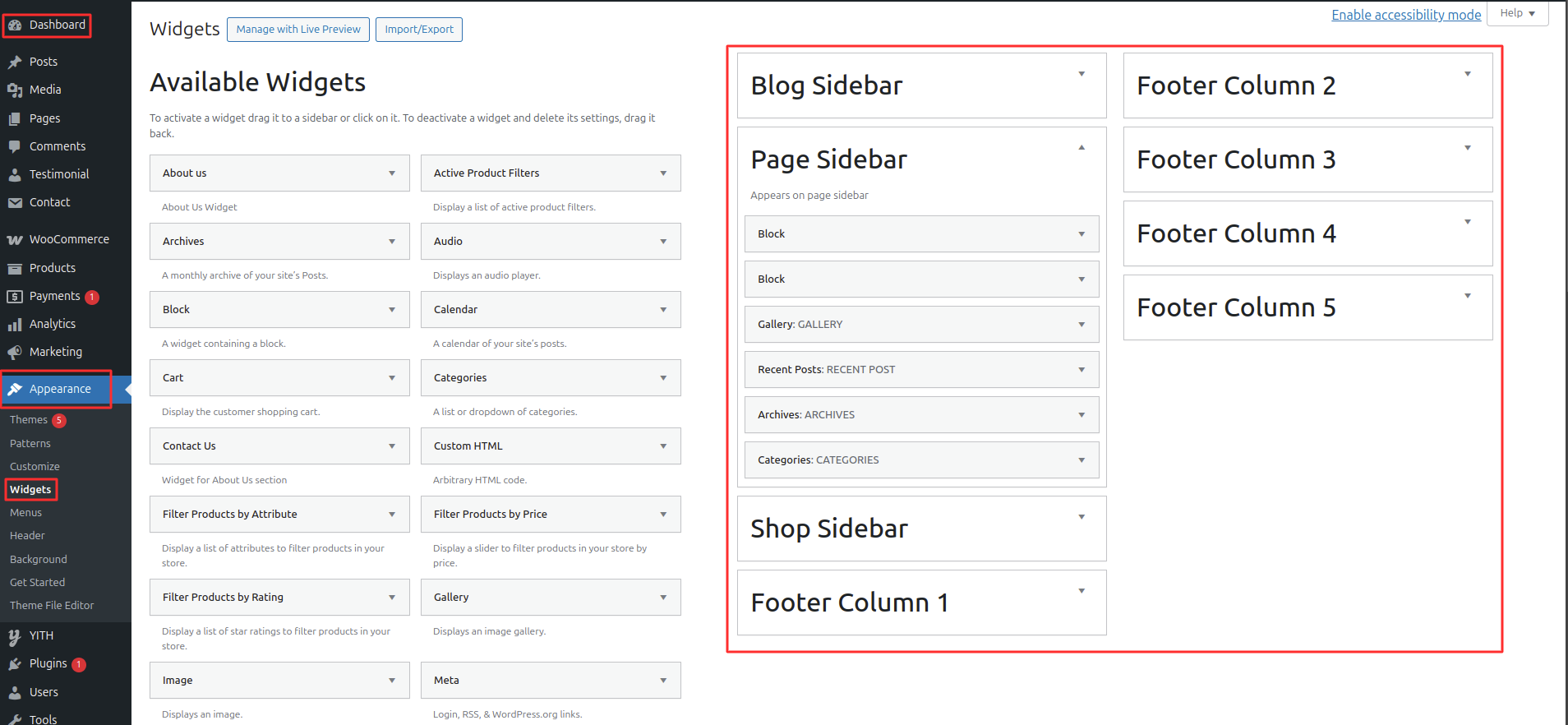1568x725 pixels.
Task: Click the Analytics bar chart icon
Action: (x=15, y=325)
